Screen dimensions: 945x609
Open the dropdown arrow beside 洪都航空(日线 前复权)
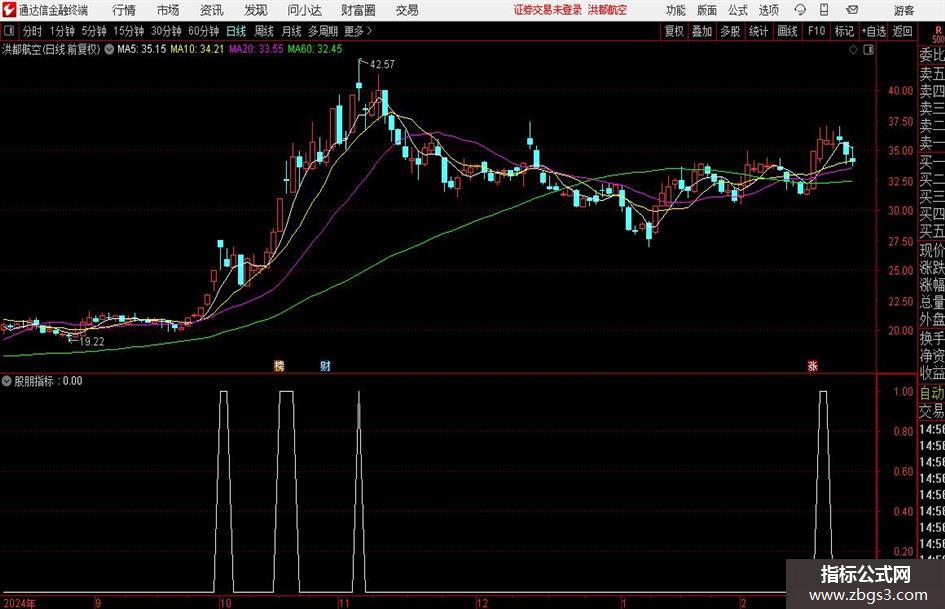tap(109, 49)
